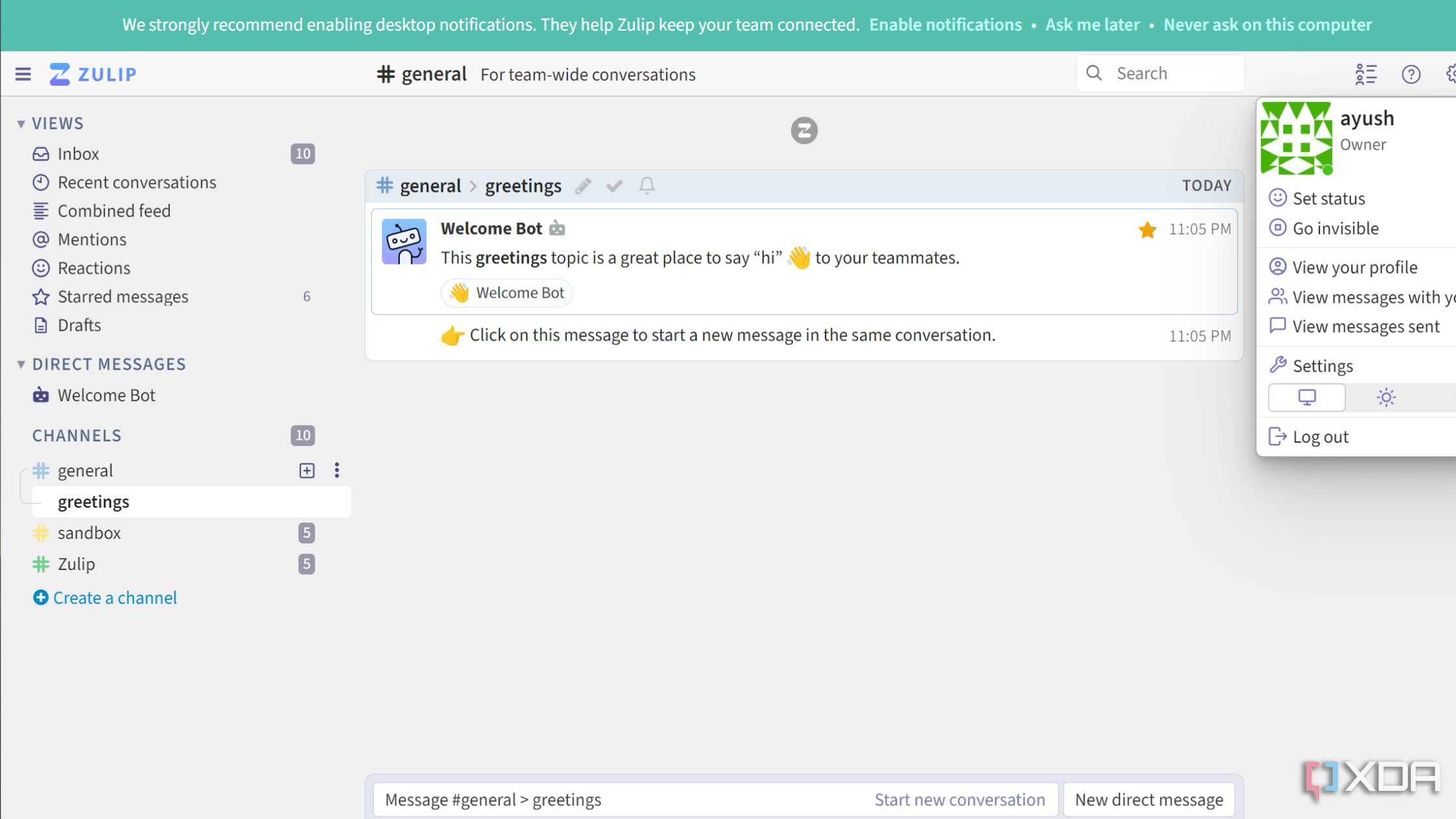This screenshot has width=1456, height=819.
Task: Select the greetings topic in sidebar
Action: (x=191, y=502)
